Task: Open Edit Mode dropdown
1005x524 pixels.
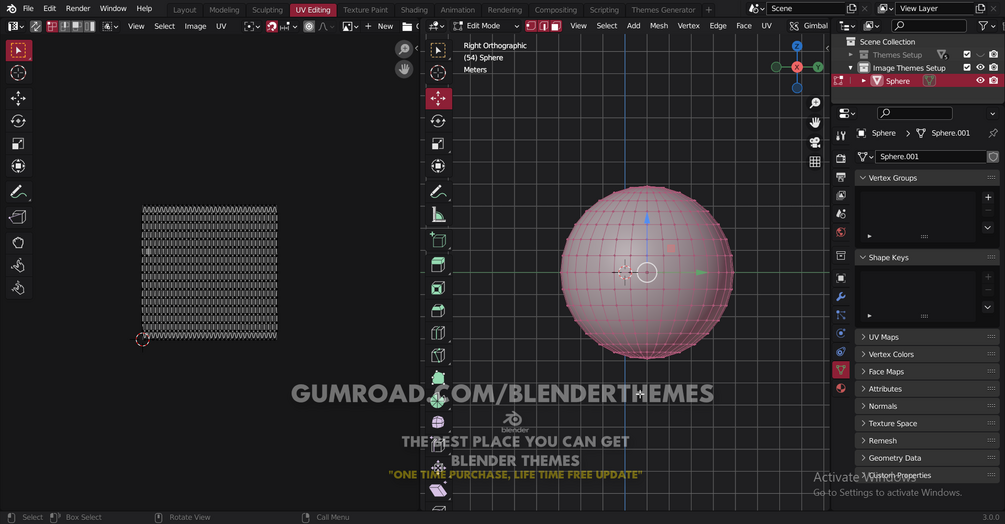Action: tap(486, 26)
